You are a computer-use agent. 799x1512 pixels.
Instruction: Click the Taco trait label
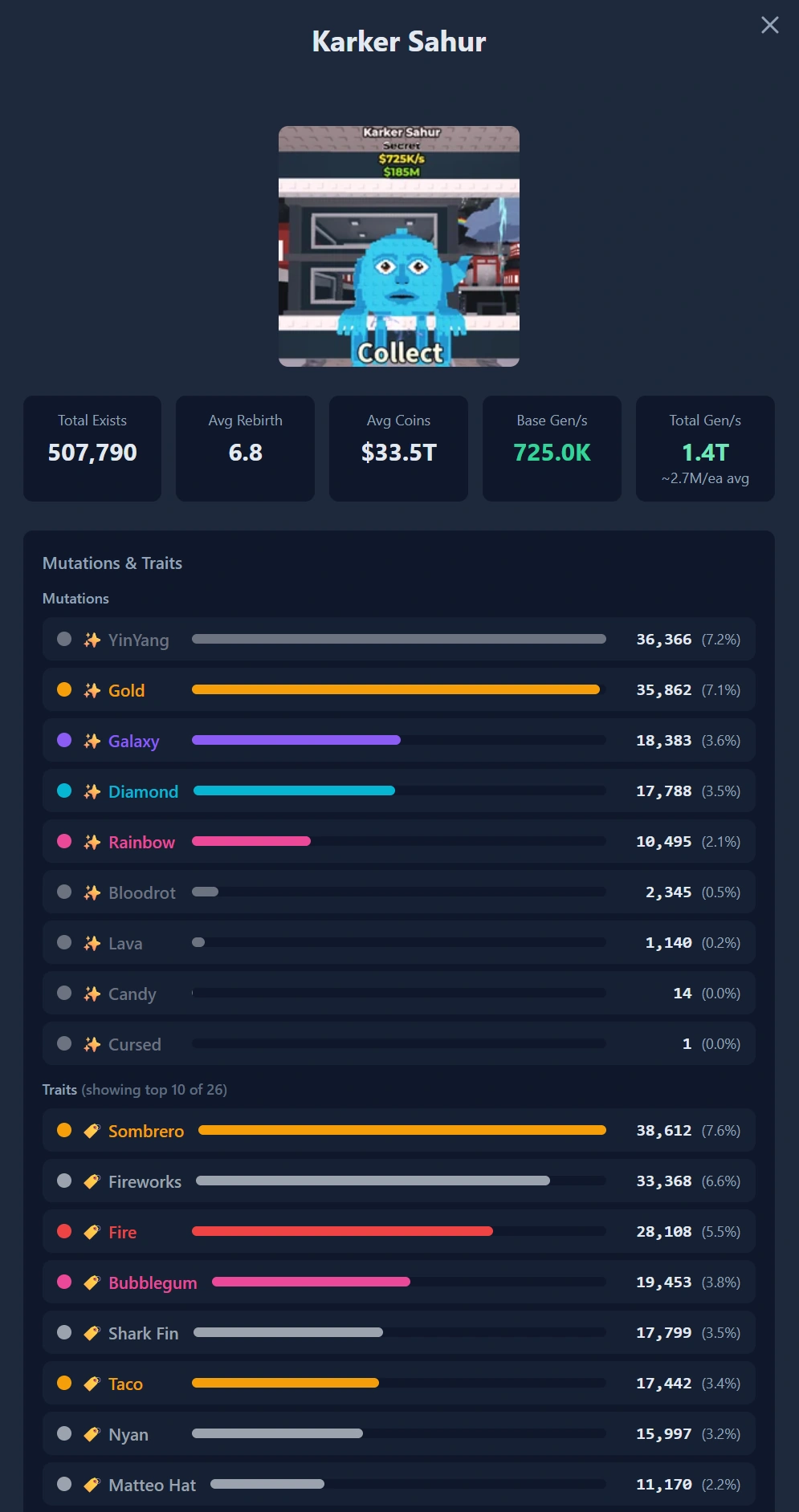click(125, 1384)
